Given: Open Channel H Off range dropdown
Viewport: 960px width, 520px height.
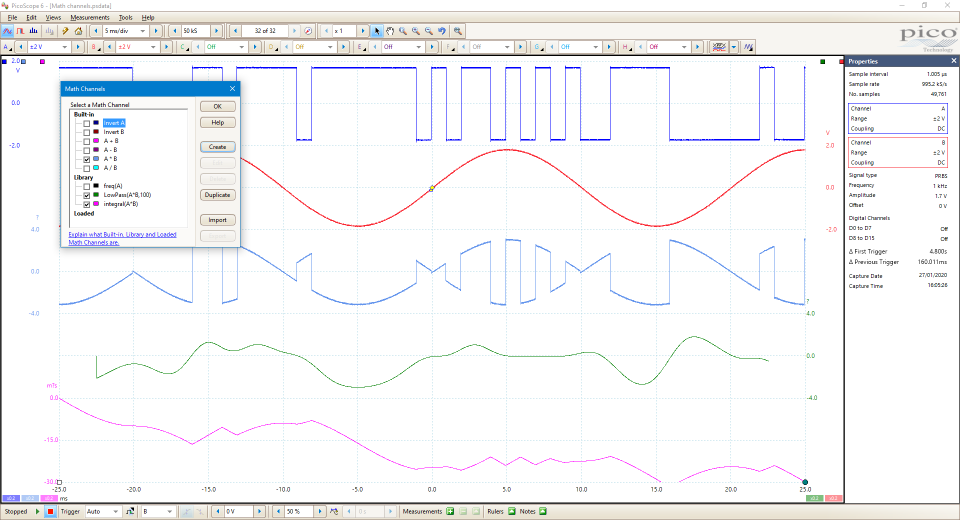Looking at the screenshot, I should click(684, 47).
